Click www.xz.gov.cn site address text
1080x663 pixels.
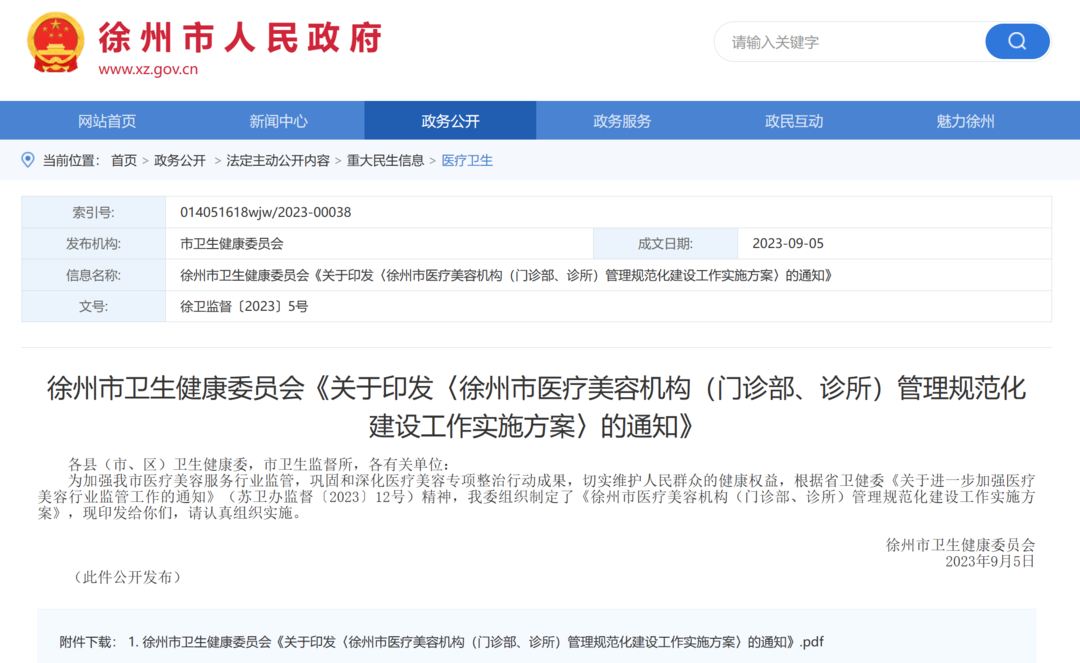tap(148, 70)
